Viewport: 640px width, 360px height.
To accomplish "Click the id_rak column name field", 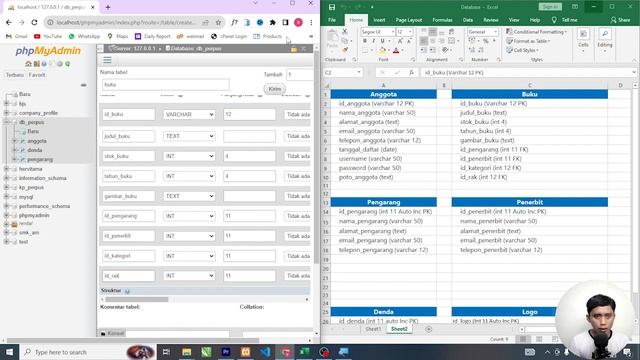I will tap(129, 276).
